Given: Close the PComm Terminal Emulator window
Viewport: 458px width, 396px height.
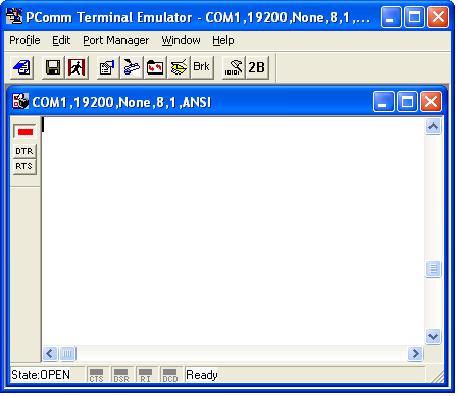Looking at the screenshot, I should [438, 17].
